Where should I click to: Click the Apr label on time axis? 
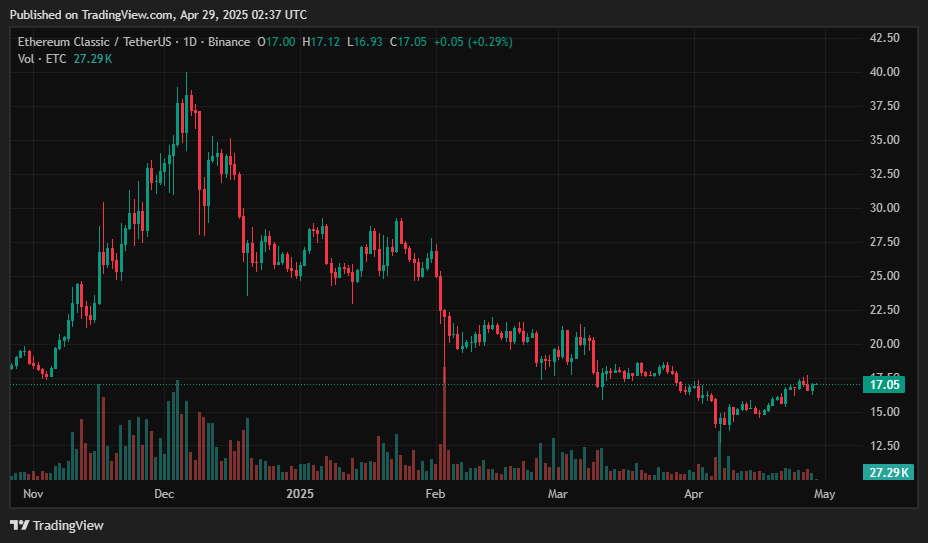(692, 494)
